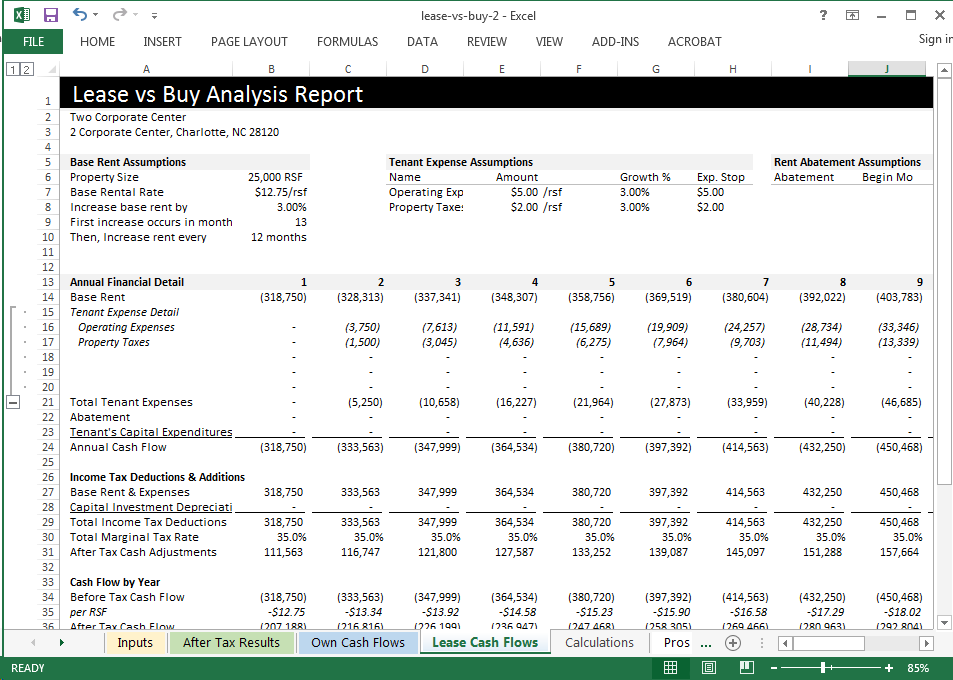Add a new sheet with plus button
The width and height of the screenshot is (953, 680).
(x=733, y=642)
